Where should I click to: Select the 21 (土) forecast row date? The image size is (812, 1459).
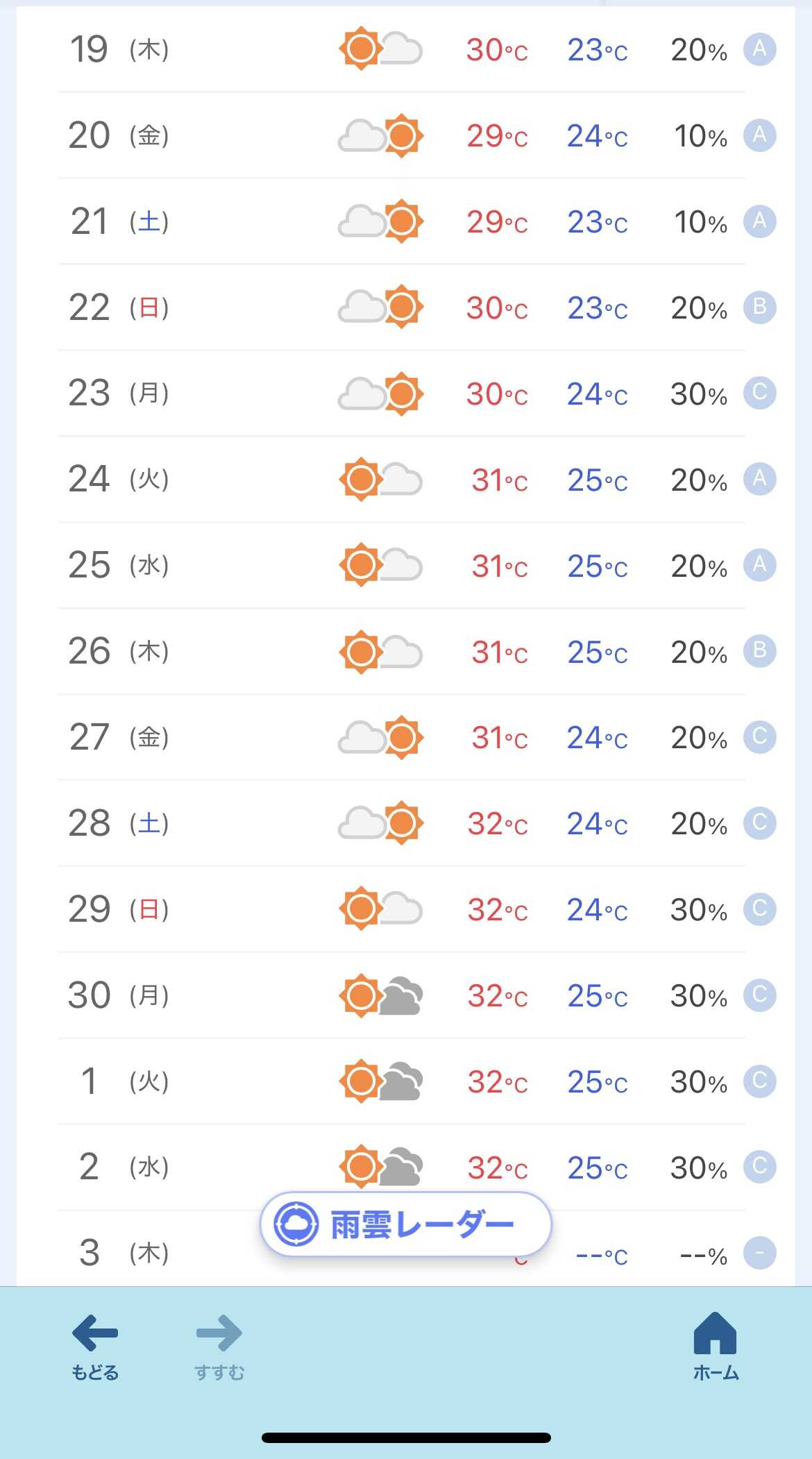coord(118,221)
